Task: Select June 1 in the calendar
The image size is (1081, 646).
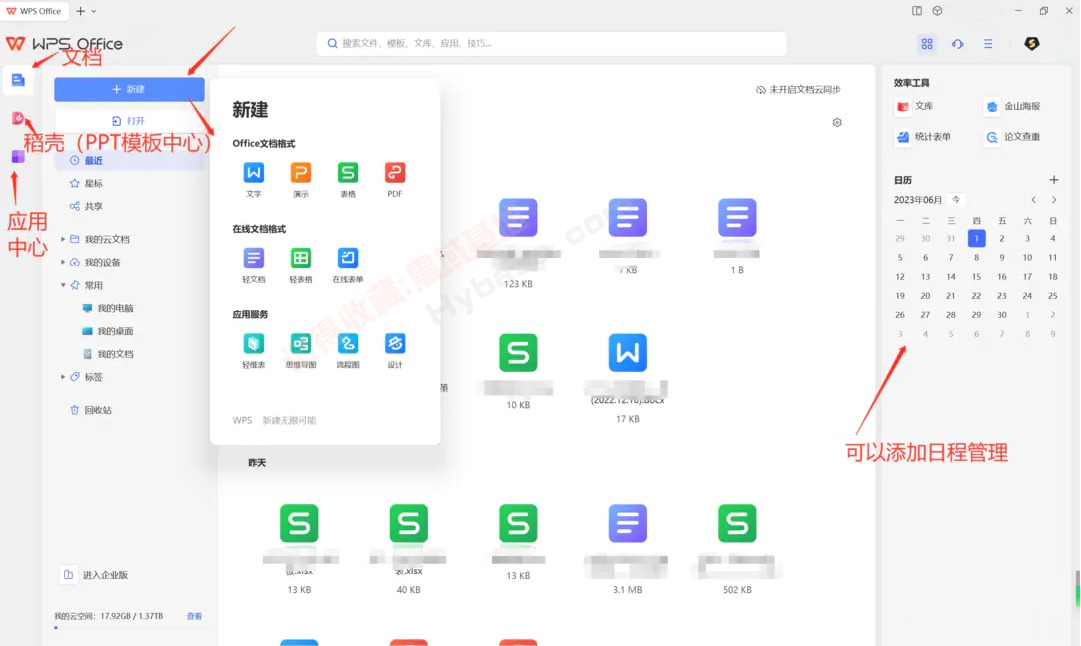Action: point(976,239)
